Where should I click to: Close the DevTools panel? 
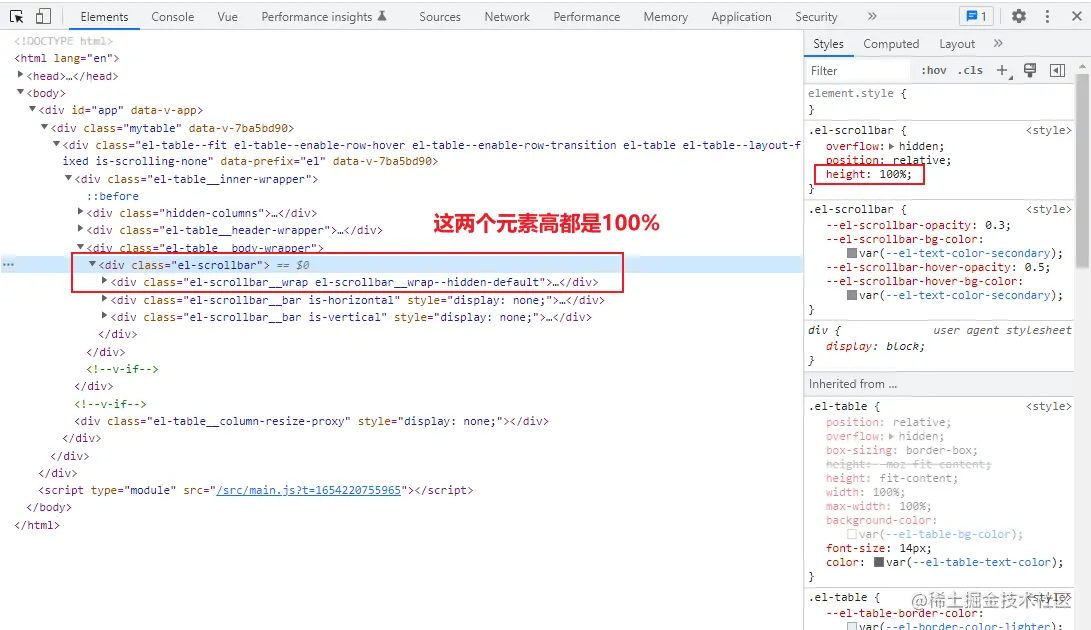(x=1076, y=16)
